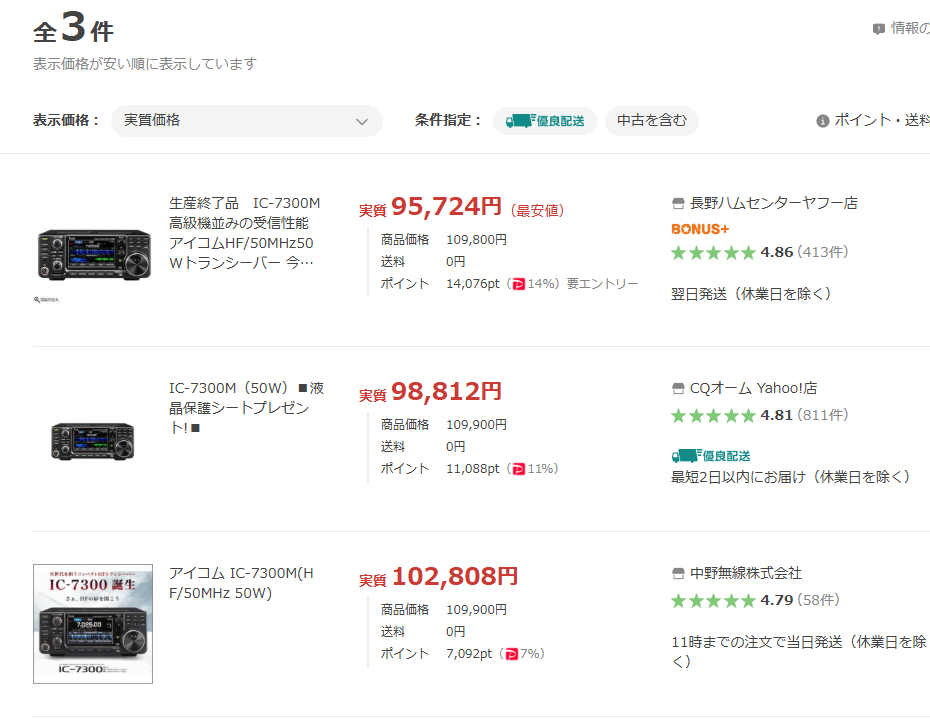The width and height of the screenshot is (930, 727).
Task: Click the 表示価格が安い順に表示しています note
Action: (x=145, y=64)
